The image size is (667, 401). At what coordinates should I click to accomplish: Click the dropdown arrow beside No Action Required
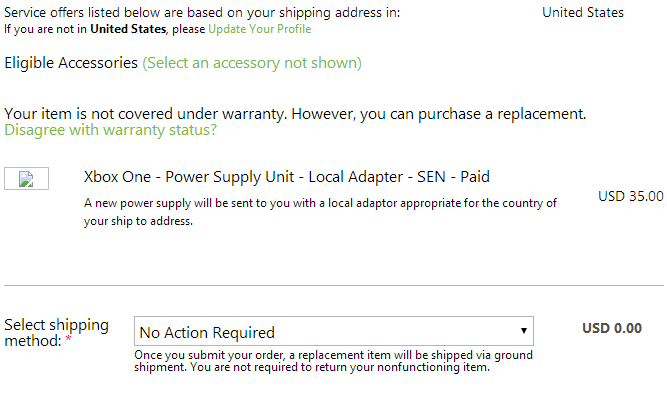[x=523, y=331]
